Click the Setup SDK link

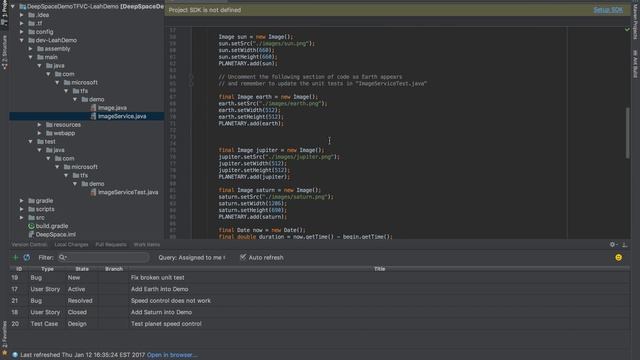pos(608,10)
